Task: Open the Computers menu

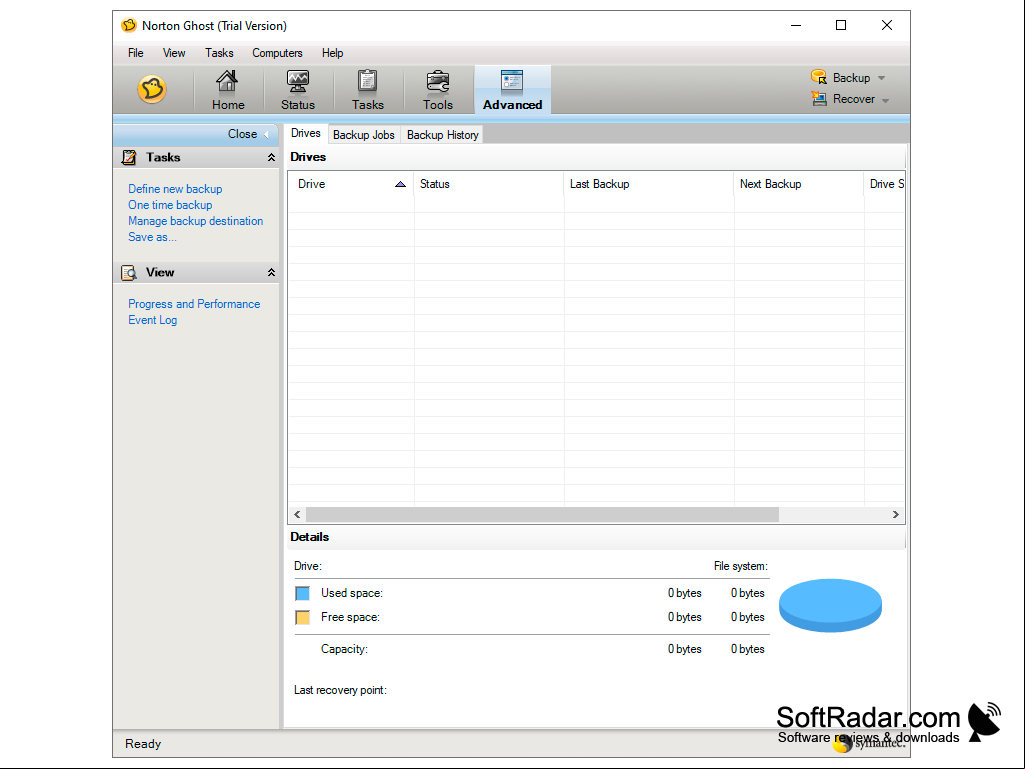Action: (277, 53)
